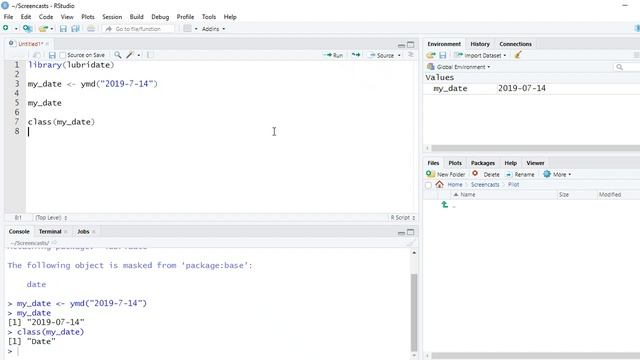Expand recent files arrow beside Open File

click(x=52, y=29)
